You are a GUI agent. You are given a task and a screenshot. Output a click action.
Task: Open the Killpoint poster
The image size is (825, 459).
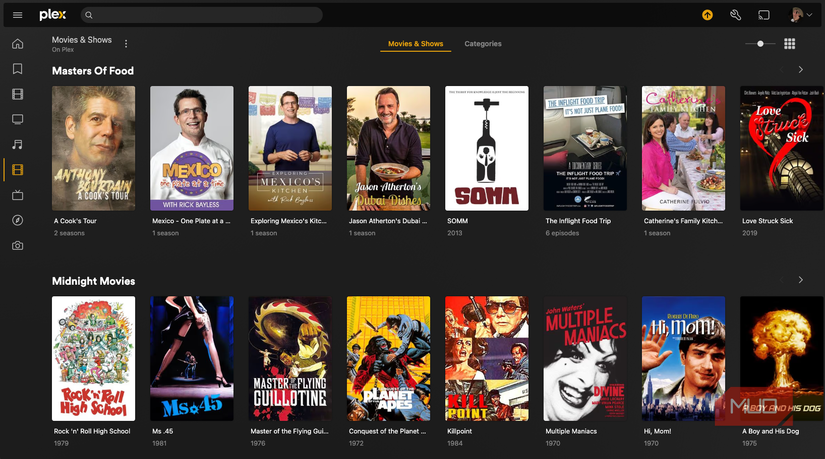487,358
